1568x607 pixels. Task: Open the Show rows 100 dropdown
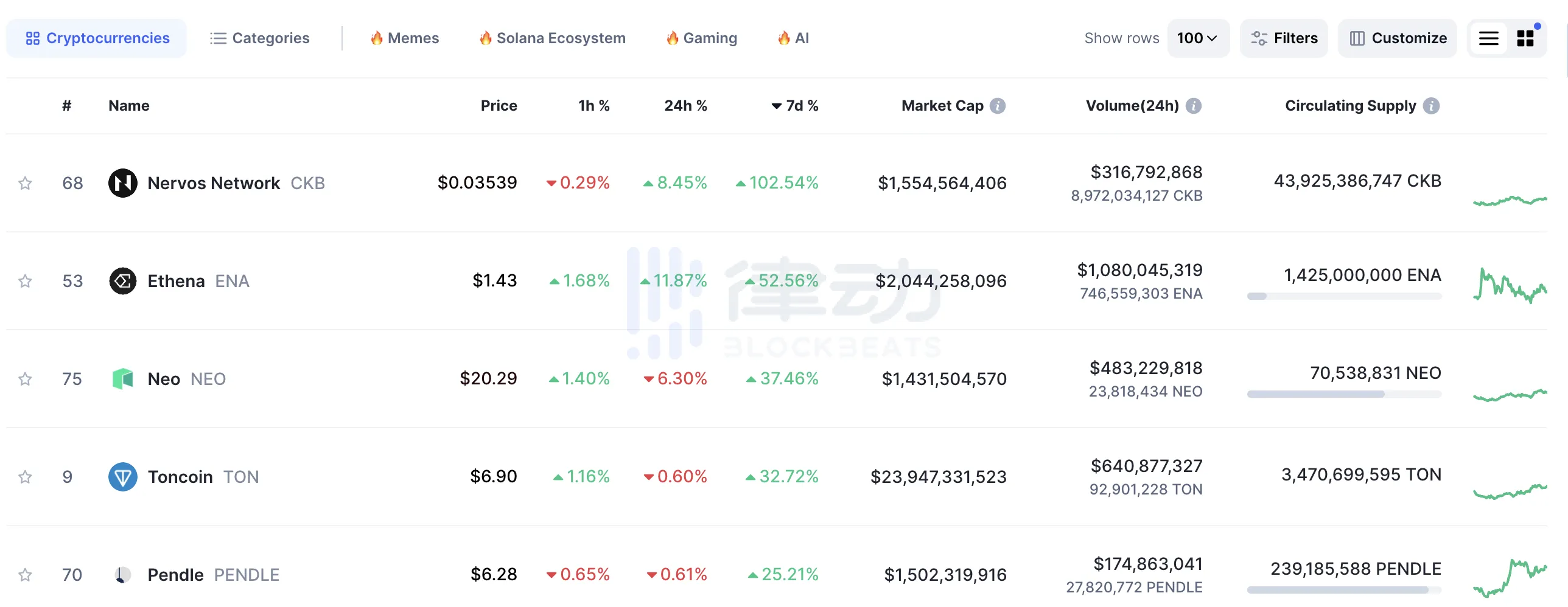click(1197, 38)
